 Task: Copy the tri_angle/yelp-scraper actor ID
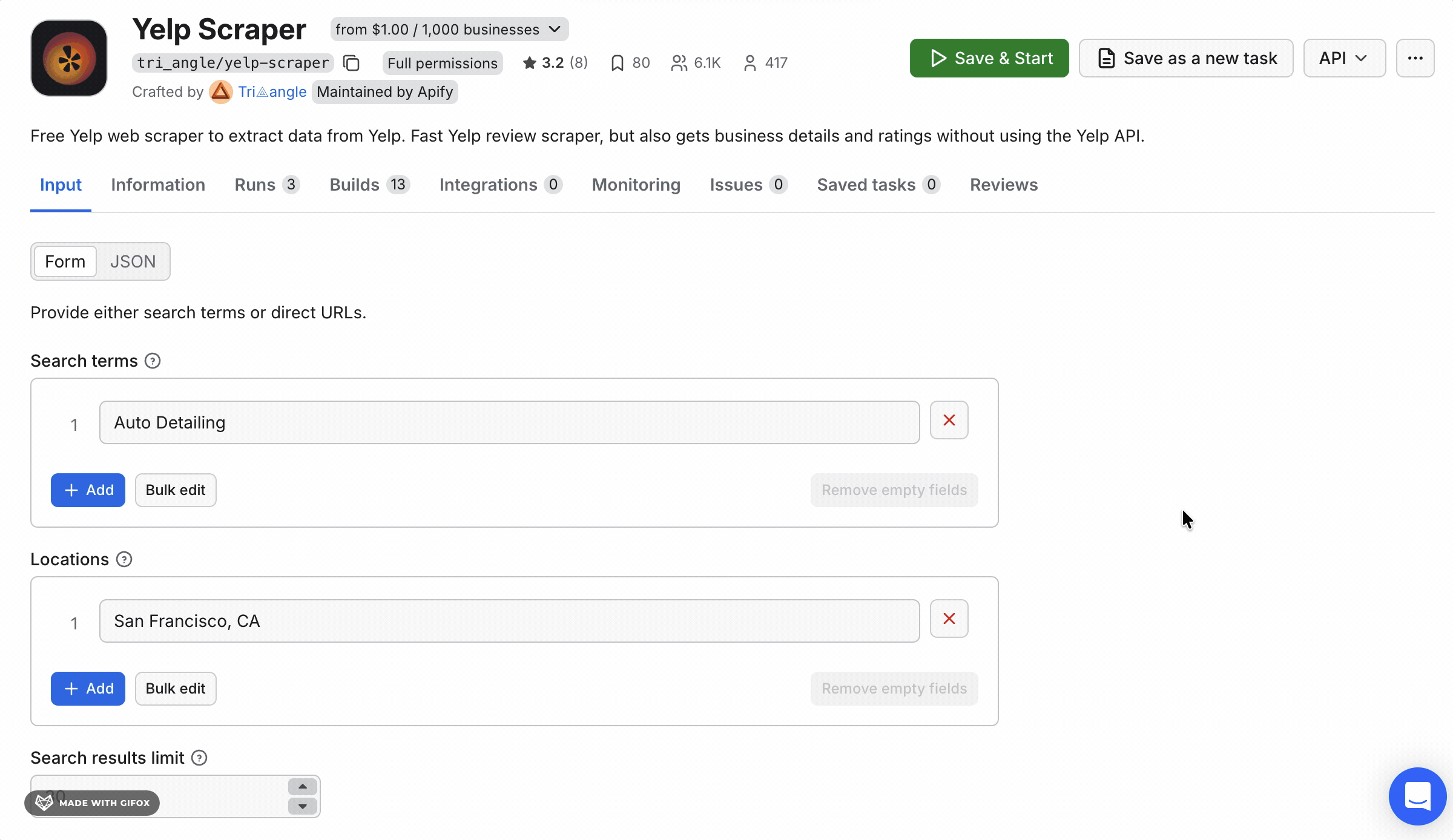[x=352, y=63]
